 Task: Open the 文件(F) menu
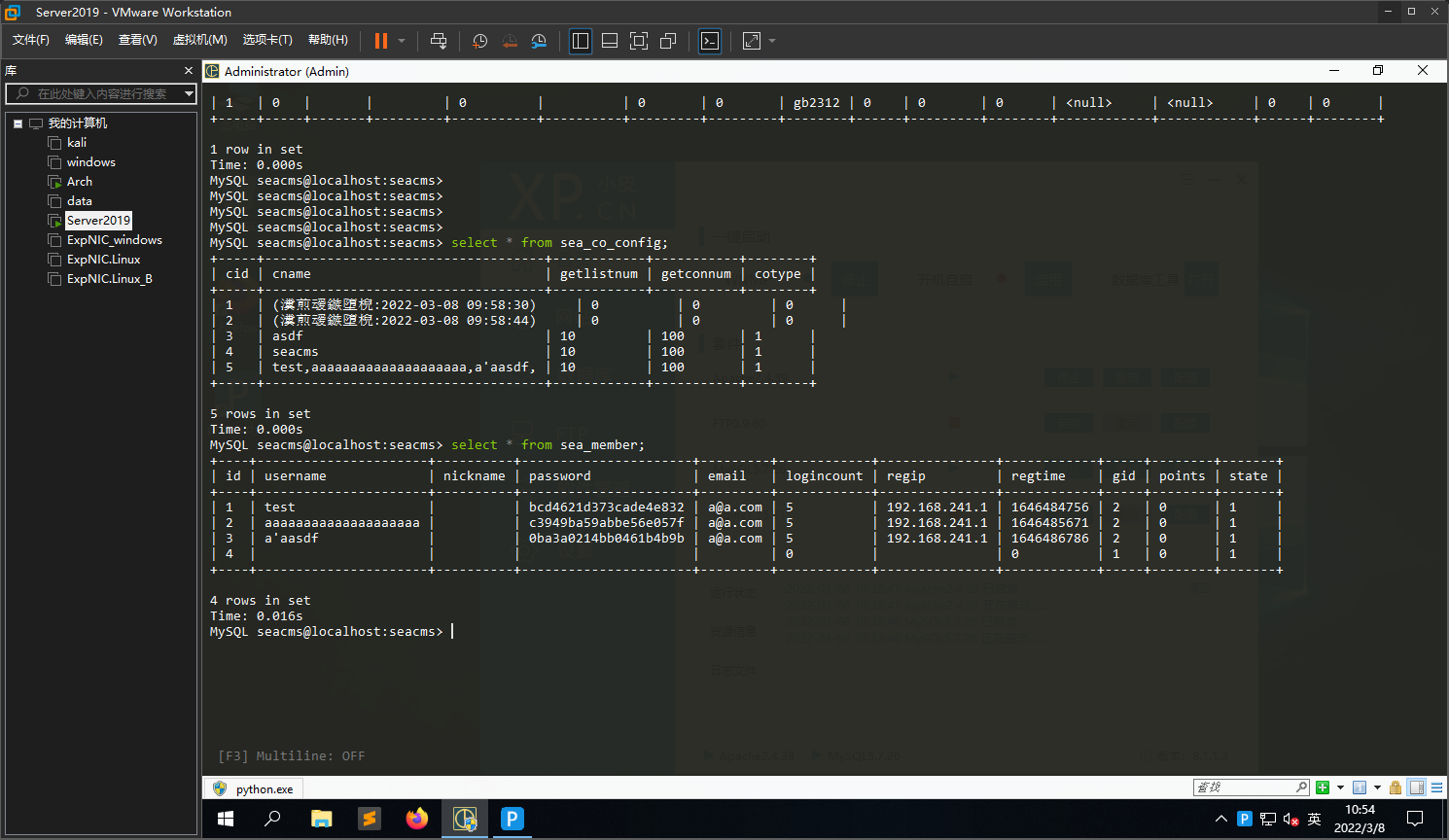click(x=30, y=40)
